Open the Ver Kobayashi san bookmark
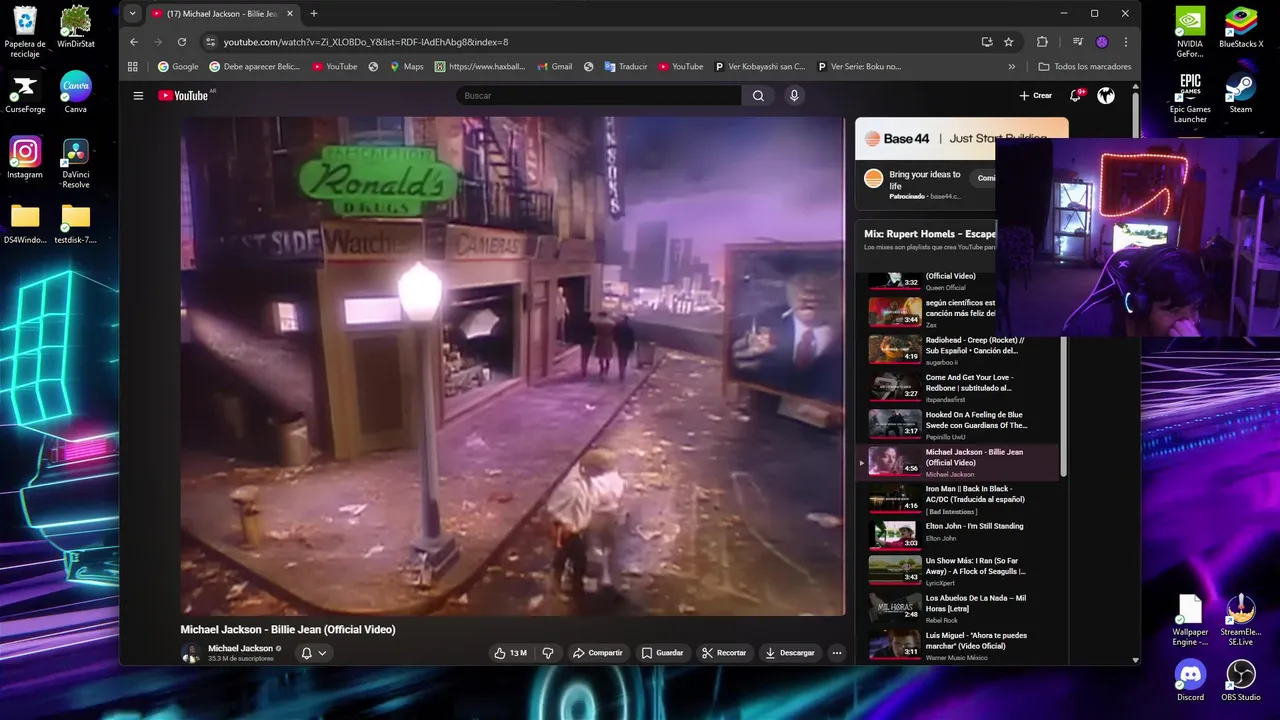Image resolution: width=1280 pixels, height=720 pixels. 761,67
